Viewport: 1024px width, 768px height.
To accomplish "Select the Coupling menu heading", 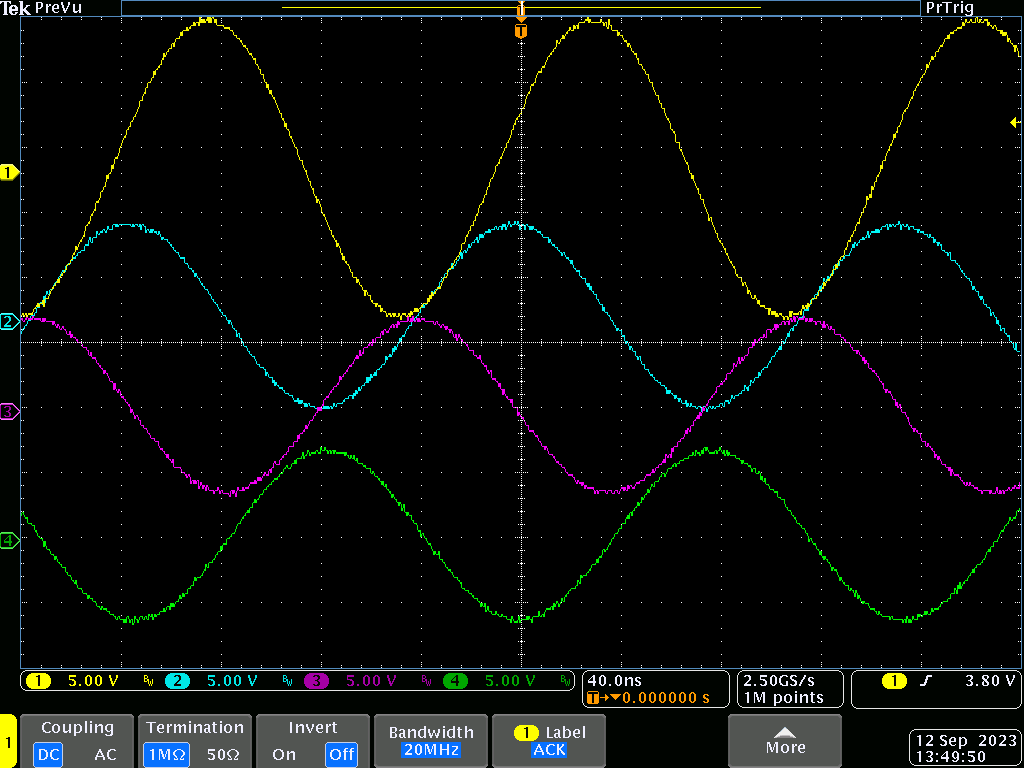I will point(77,728).
